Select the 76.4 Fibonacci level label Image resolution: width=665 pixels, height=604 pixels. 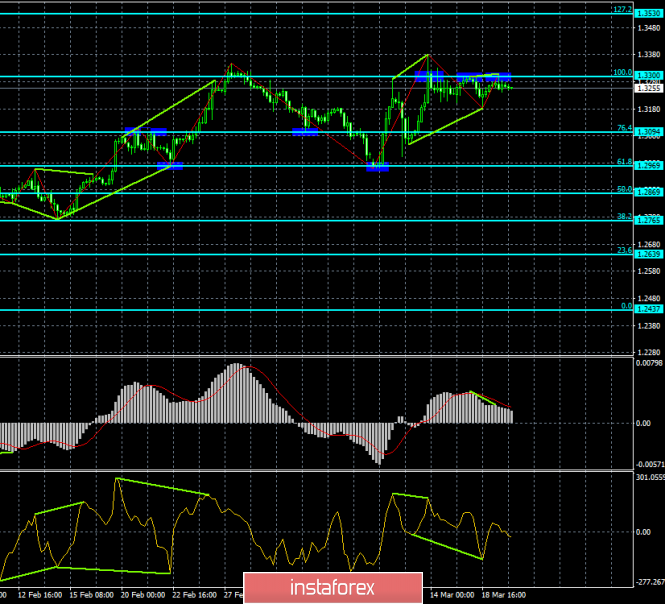[624, 128]
